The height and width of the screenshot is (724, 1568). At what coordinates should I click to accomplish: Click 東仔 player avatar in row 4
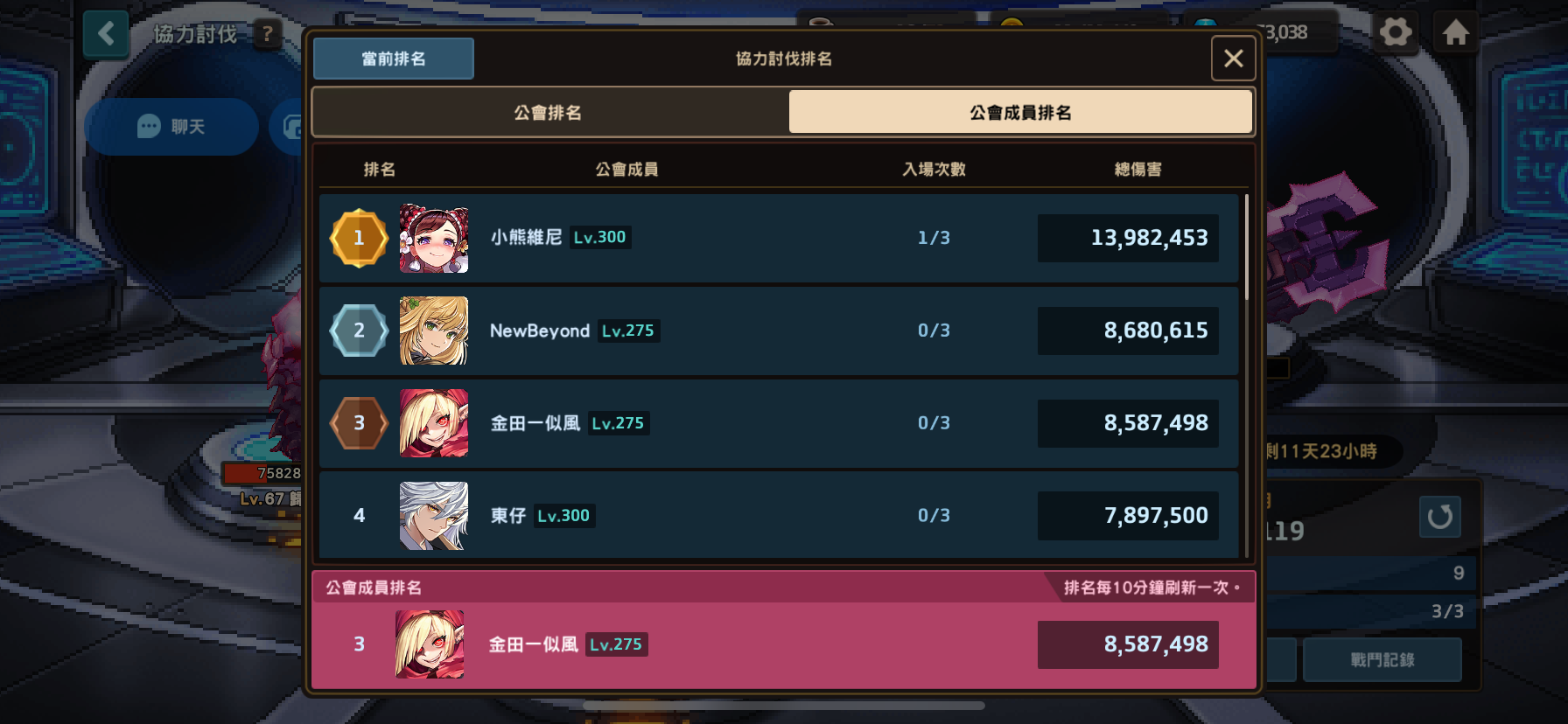point(434,516)
